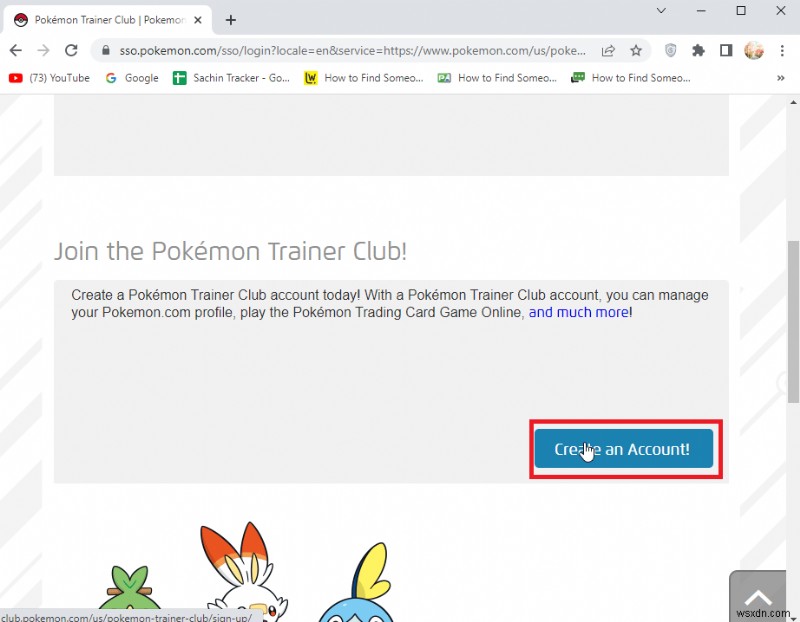The height and width of the screenshot is (622, 800).
Task: Click the Create an Account button
Action: click(x=624, y=449)
